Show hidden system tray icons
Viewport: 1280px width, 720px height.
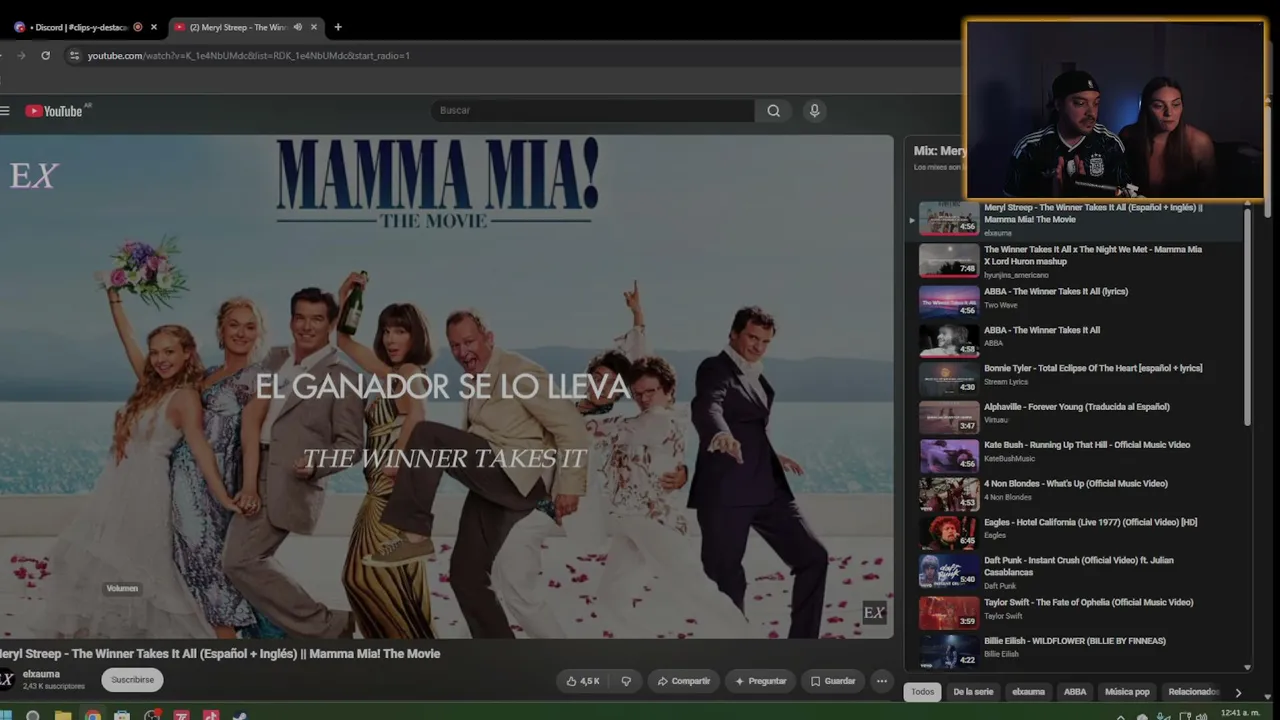(x=1119, y=716)
